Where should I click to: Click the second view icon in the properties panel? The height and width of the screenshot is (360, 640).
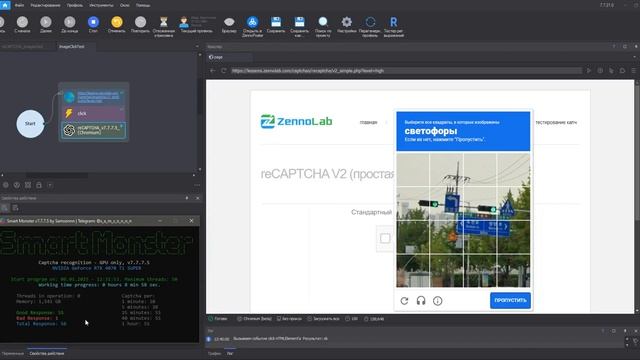[x=16, y=208]
